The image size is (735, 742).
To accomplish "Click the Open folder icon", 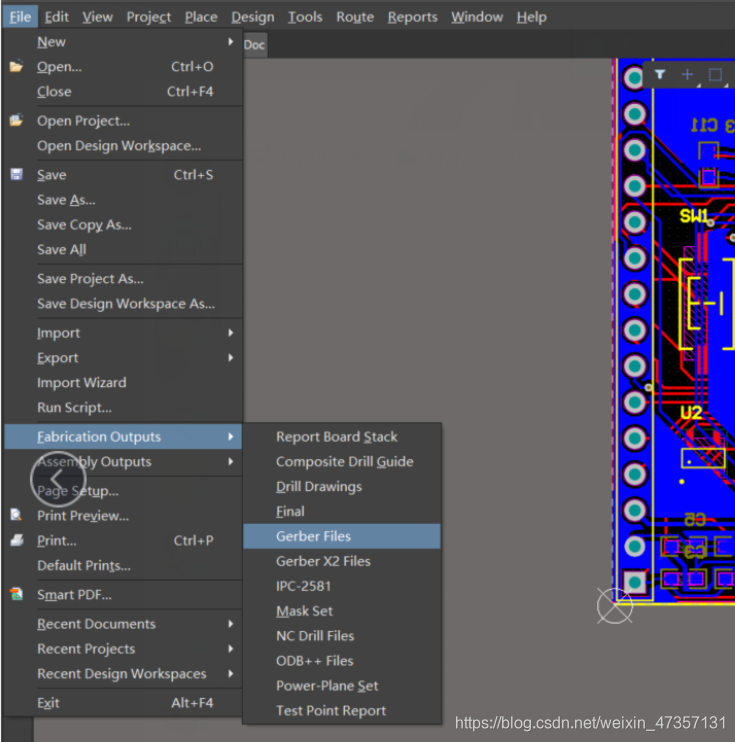I will (x=16, y=67).
